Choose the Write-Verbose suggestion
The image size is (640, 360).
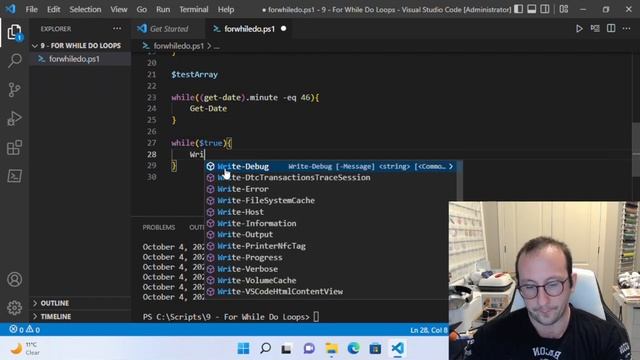[x=331, y=269]
